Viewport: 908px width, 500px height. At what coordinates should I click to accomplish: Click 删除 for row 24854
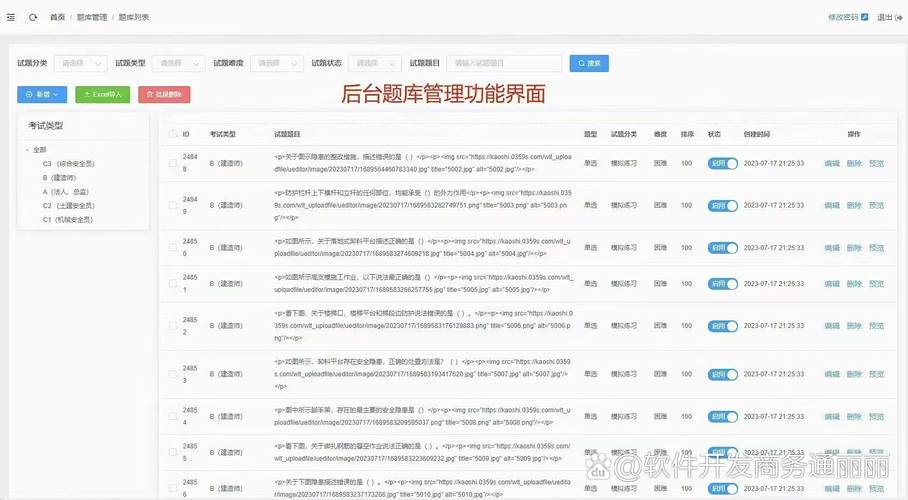(854, 417)
